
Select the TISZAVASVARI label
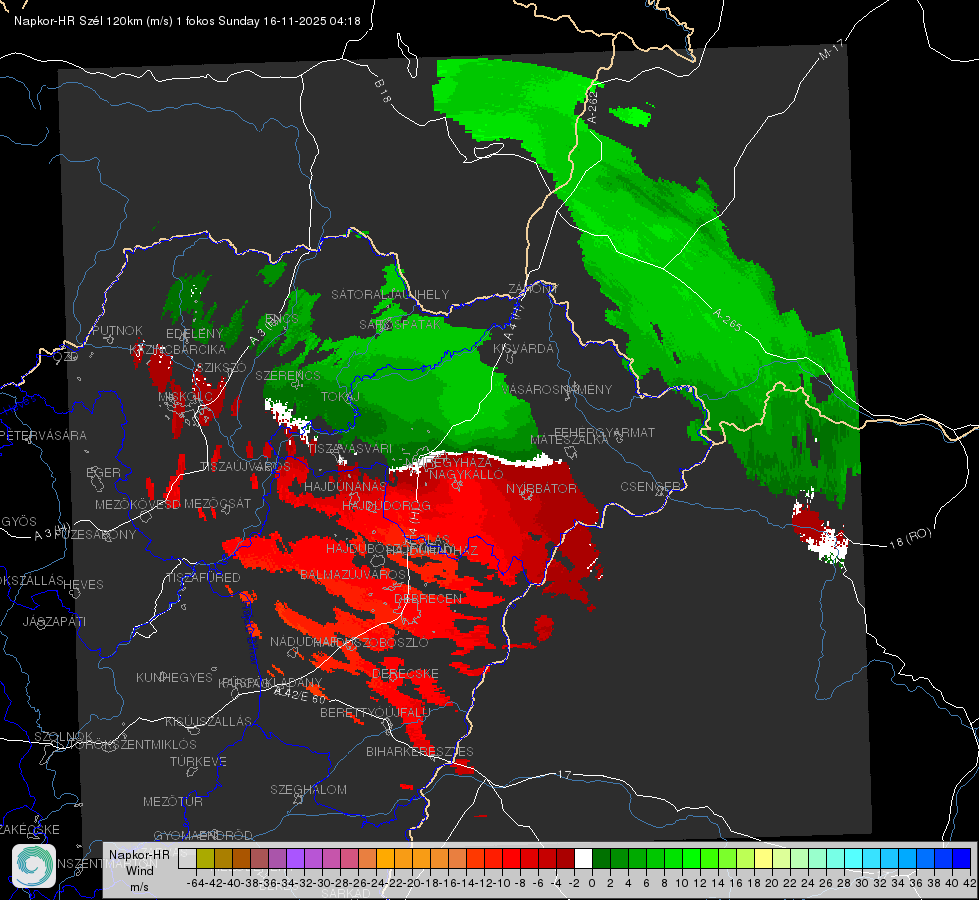(350, 448)
